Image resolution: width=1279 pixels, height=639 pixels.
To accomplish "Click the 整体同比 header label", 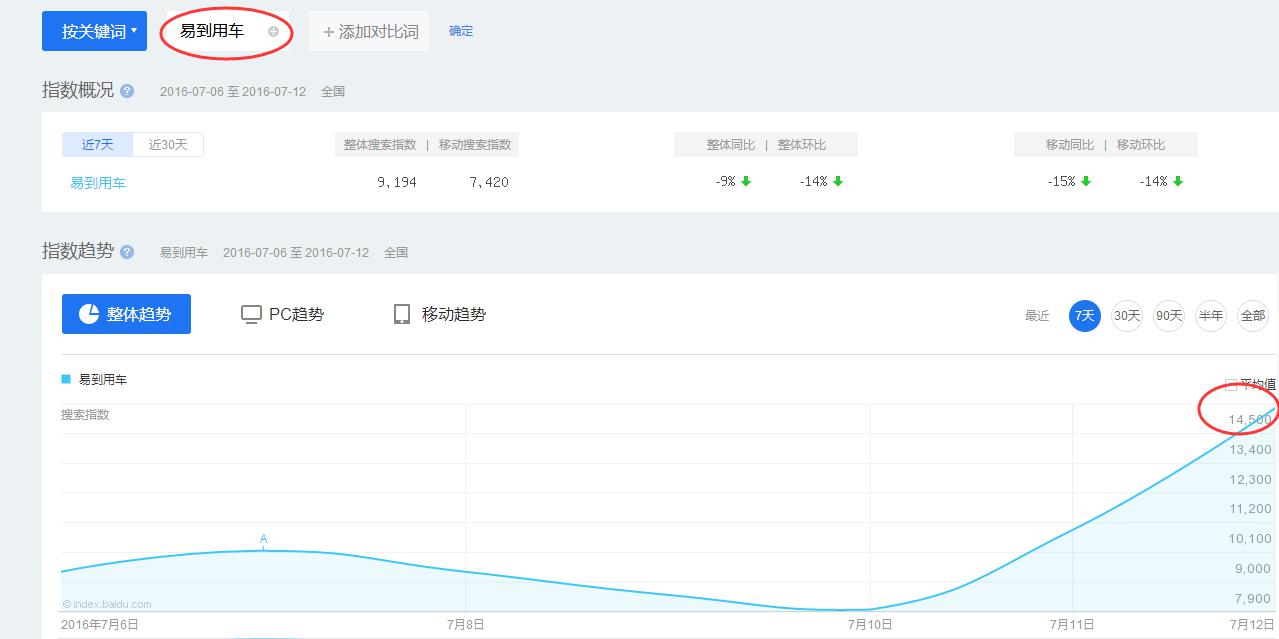I will click(731, 145).
